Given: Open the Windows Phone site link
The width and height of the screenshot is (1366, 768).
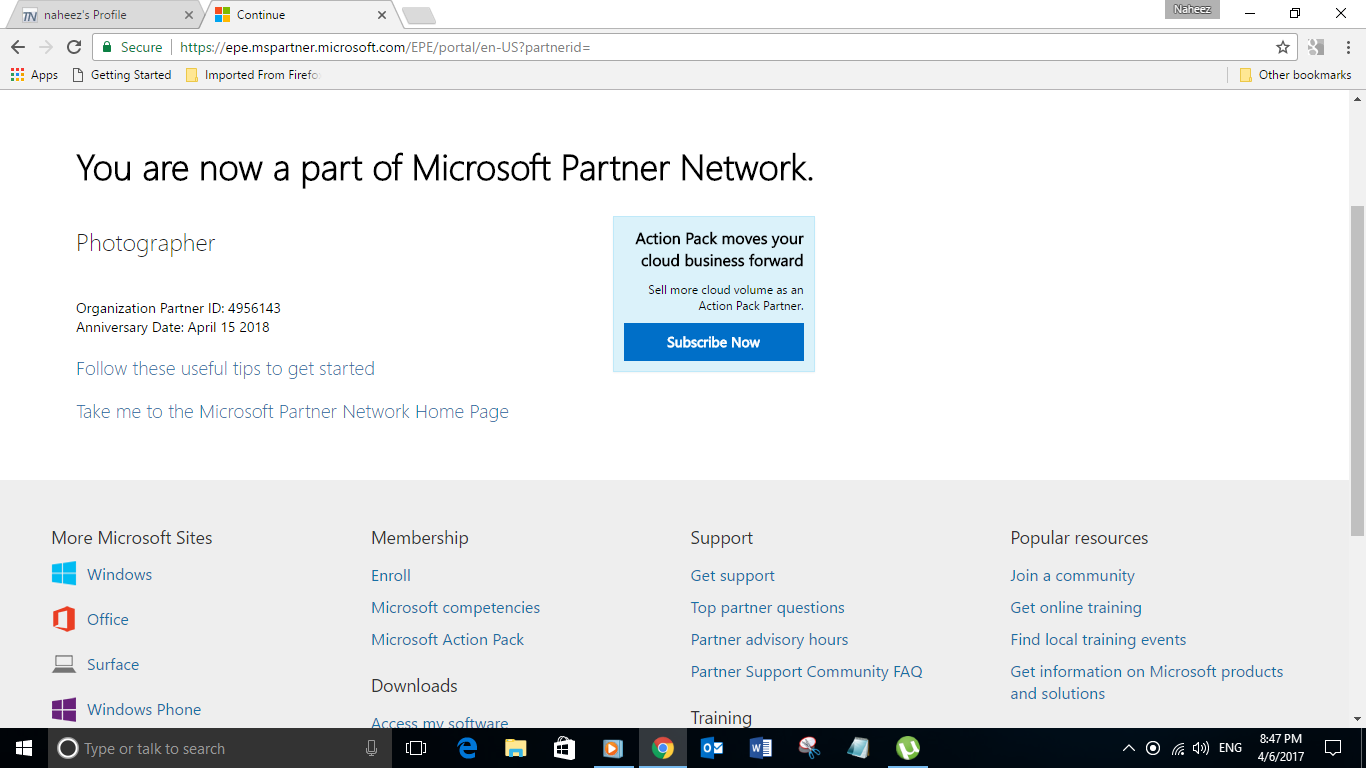Looking at the screenshot, I should [144, 710].
